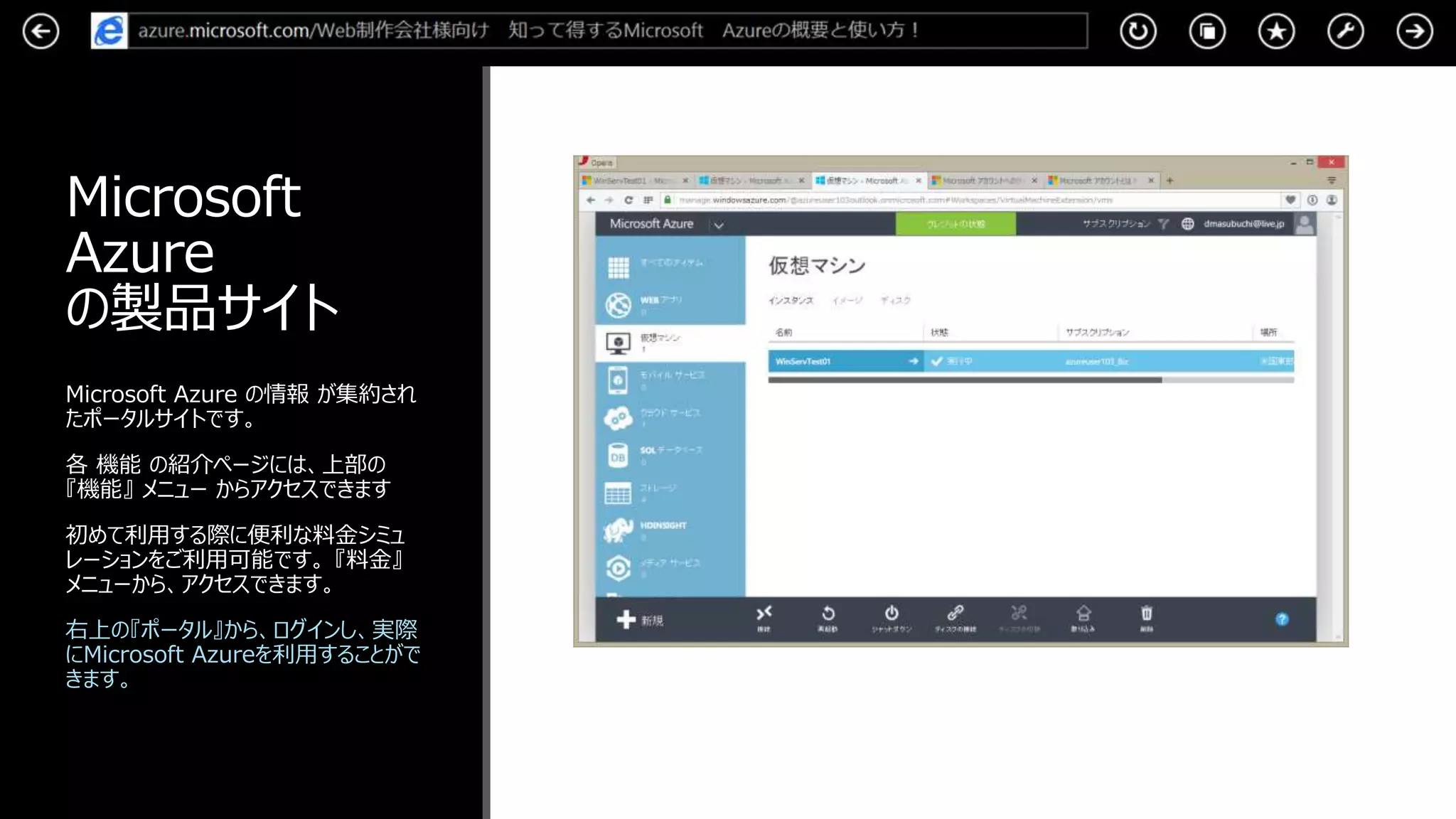Open クラウド サービス in sidebar
Viewport: 1456px width, 819px height.
pos(670,417)
